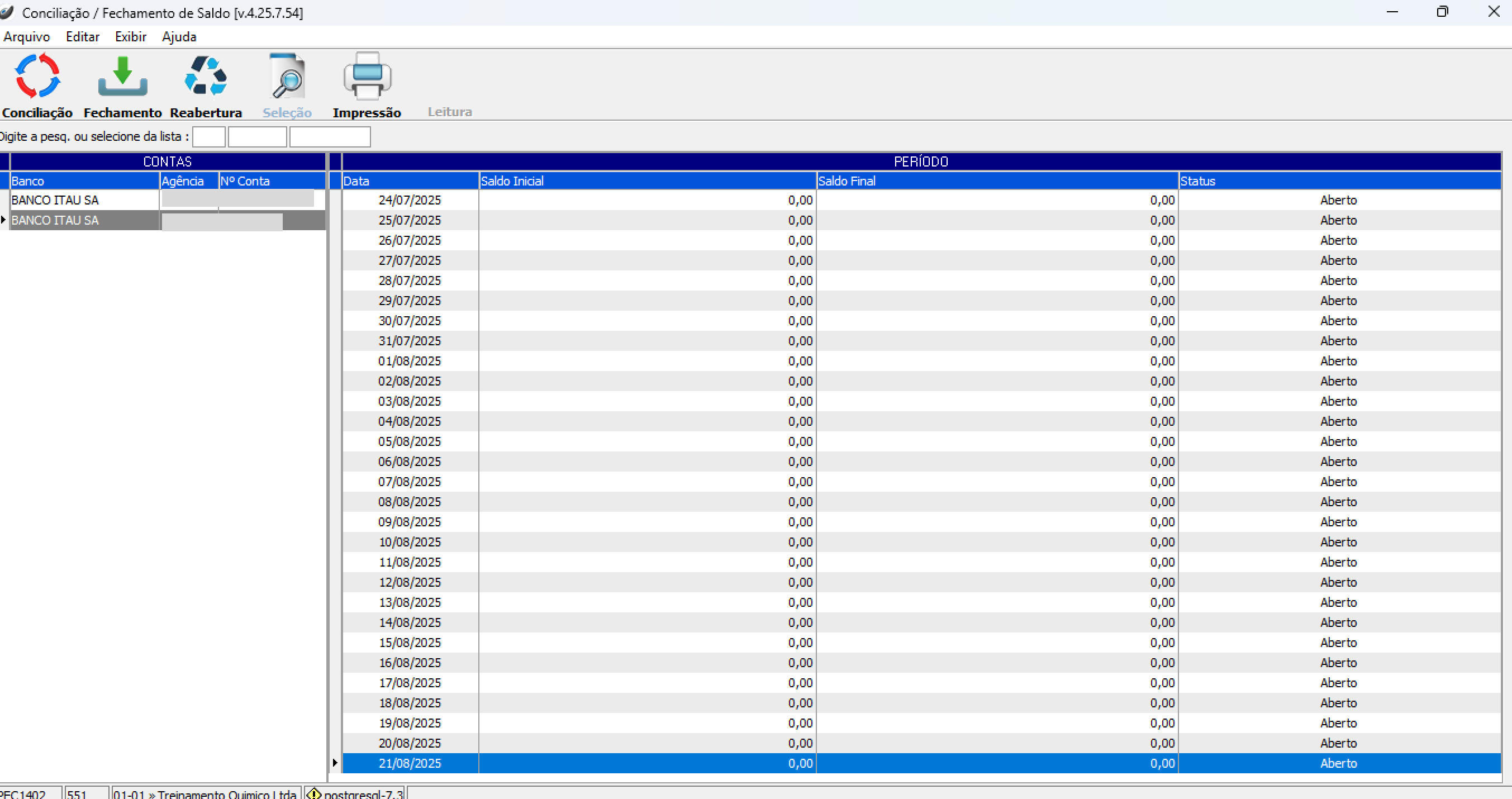Click the Conciliação circular arrows icon
Screen dimensions: 1512x799
(37, 76)
